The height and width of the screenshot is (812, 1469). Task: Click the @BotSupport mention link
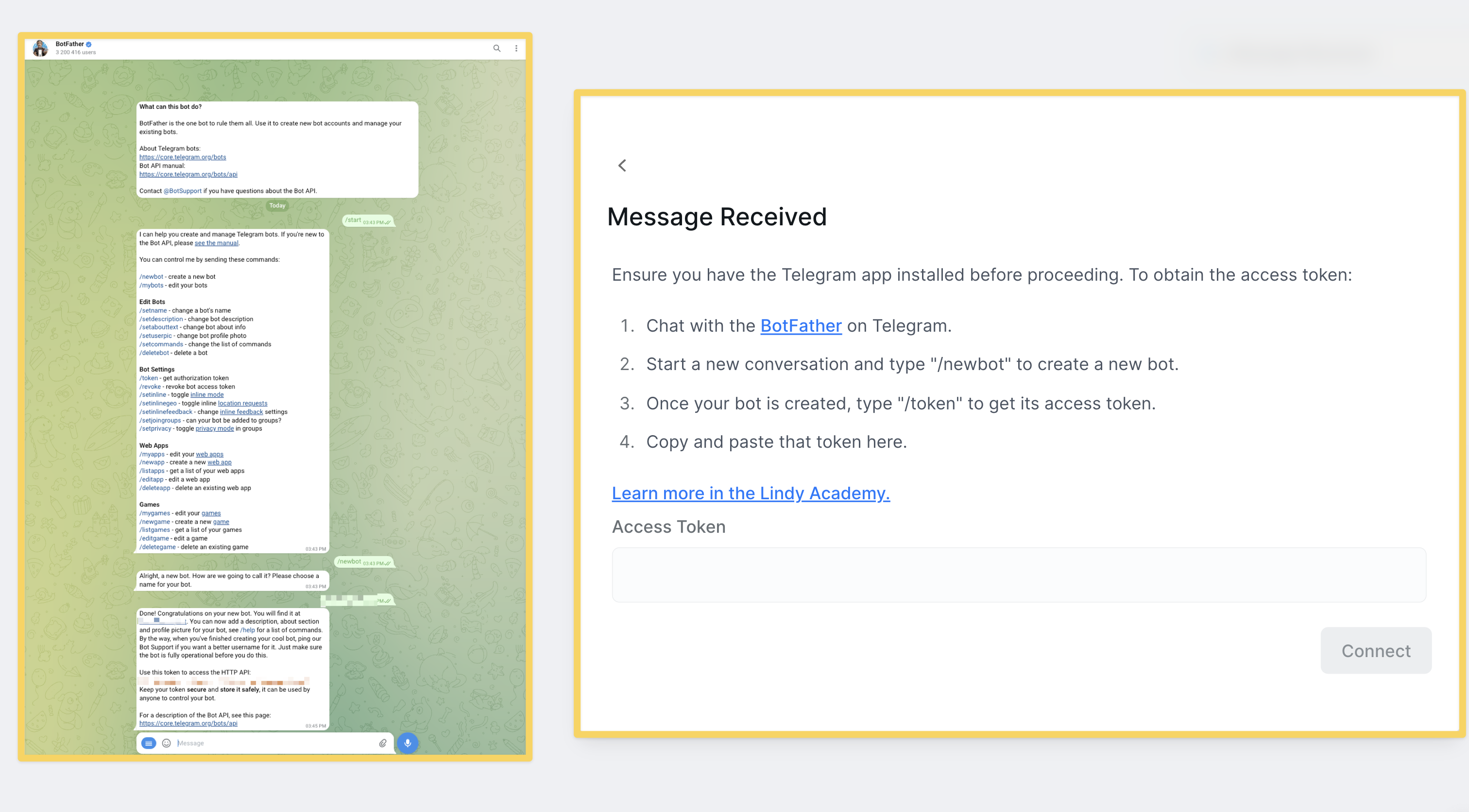183,191
